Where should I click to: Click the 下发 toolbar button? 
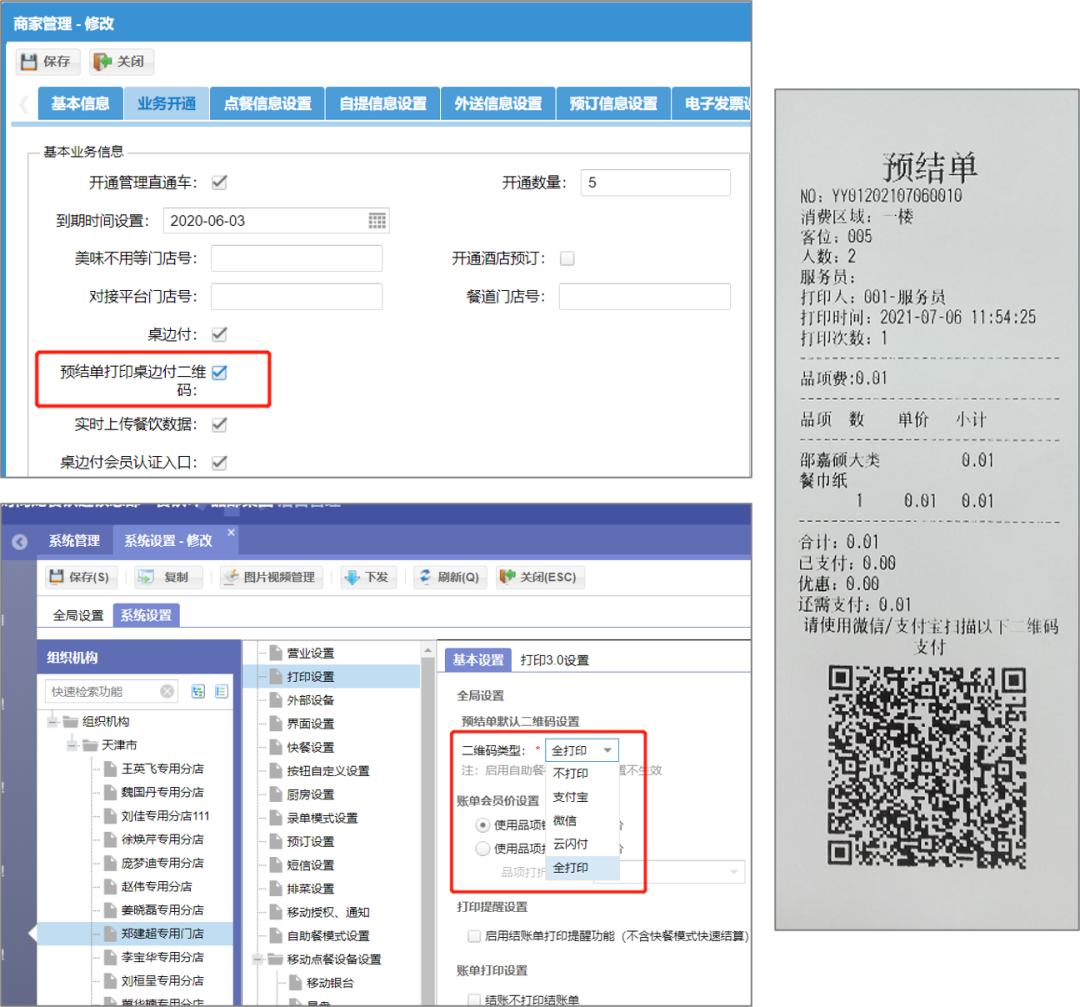coord(368,577)
